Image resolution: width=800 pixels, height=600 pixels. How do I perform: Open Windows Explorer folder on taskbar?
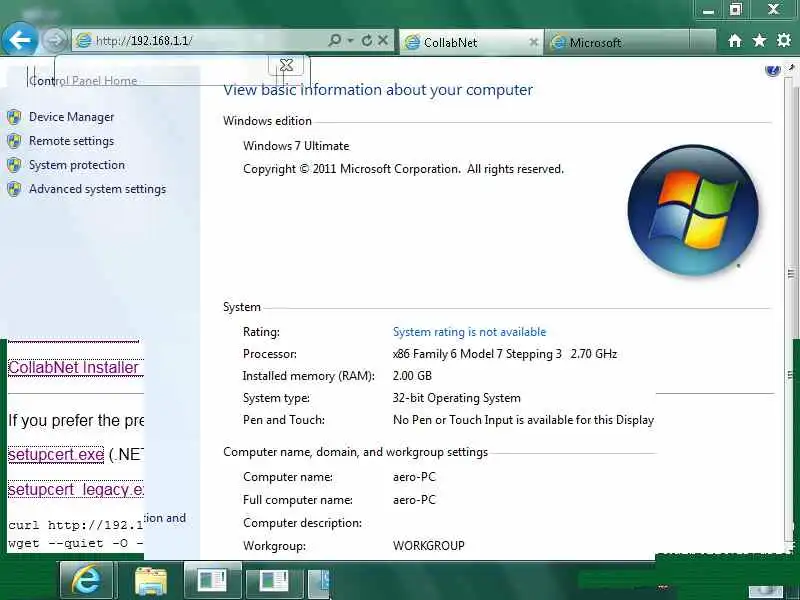[151, 580]
